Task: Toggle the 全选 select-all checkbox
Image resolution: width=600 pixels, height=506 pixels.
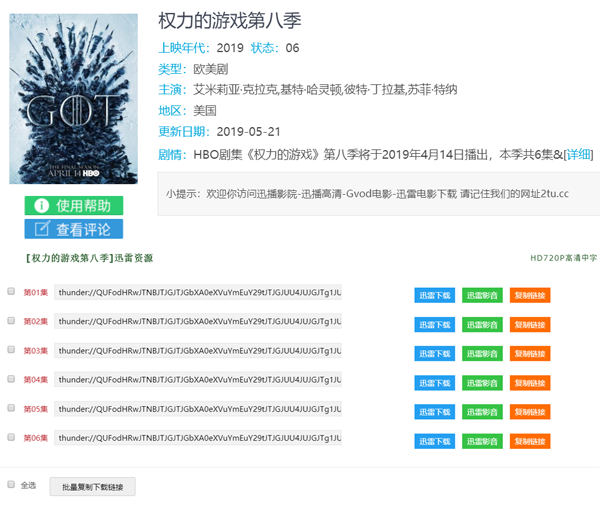Action: point(12,484)
